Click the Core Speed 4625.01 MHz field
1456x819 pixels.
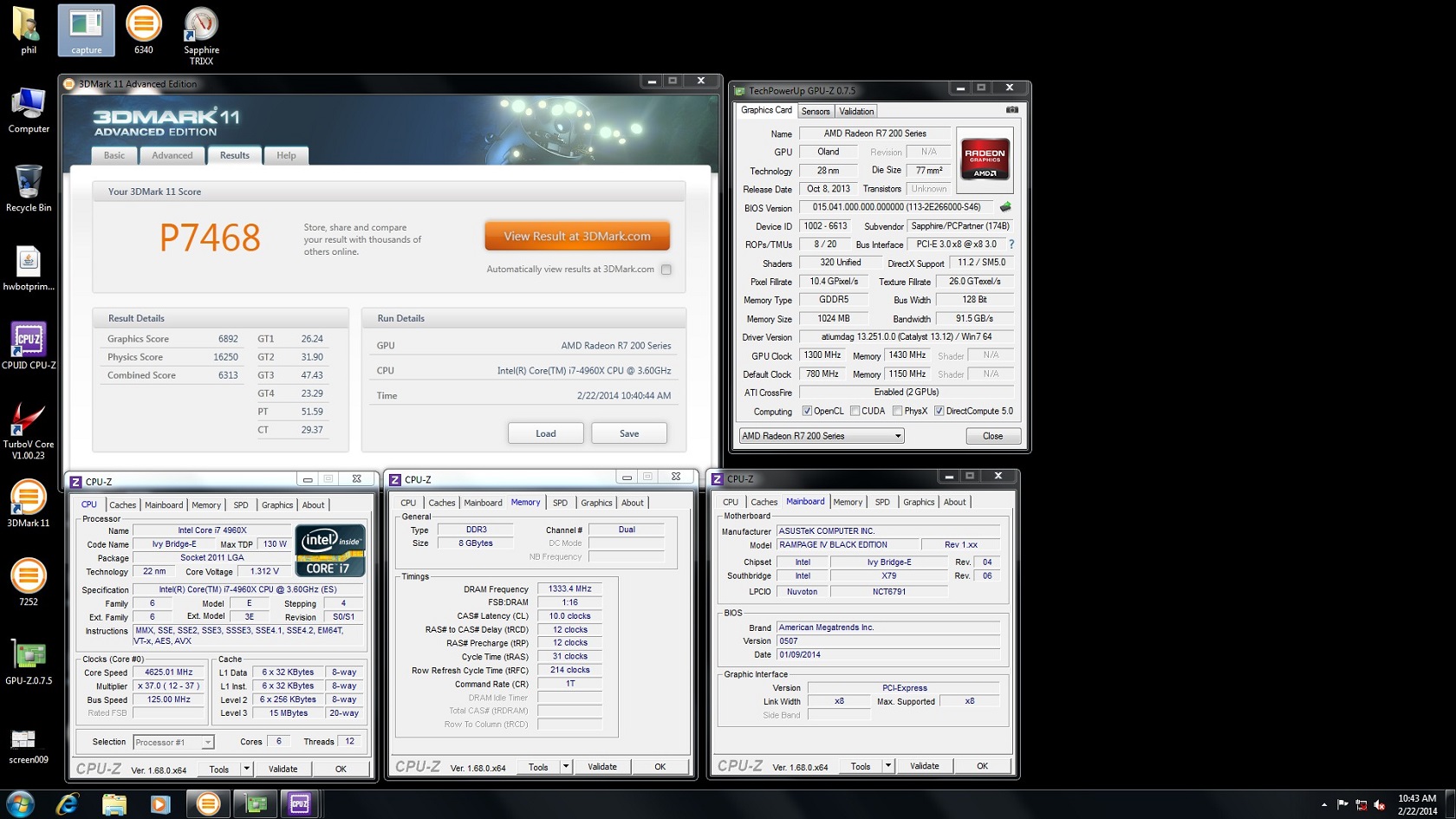[169, 673]
